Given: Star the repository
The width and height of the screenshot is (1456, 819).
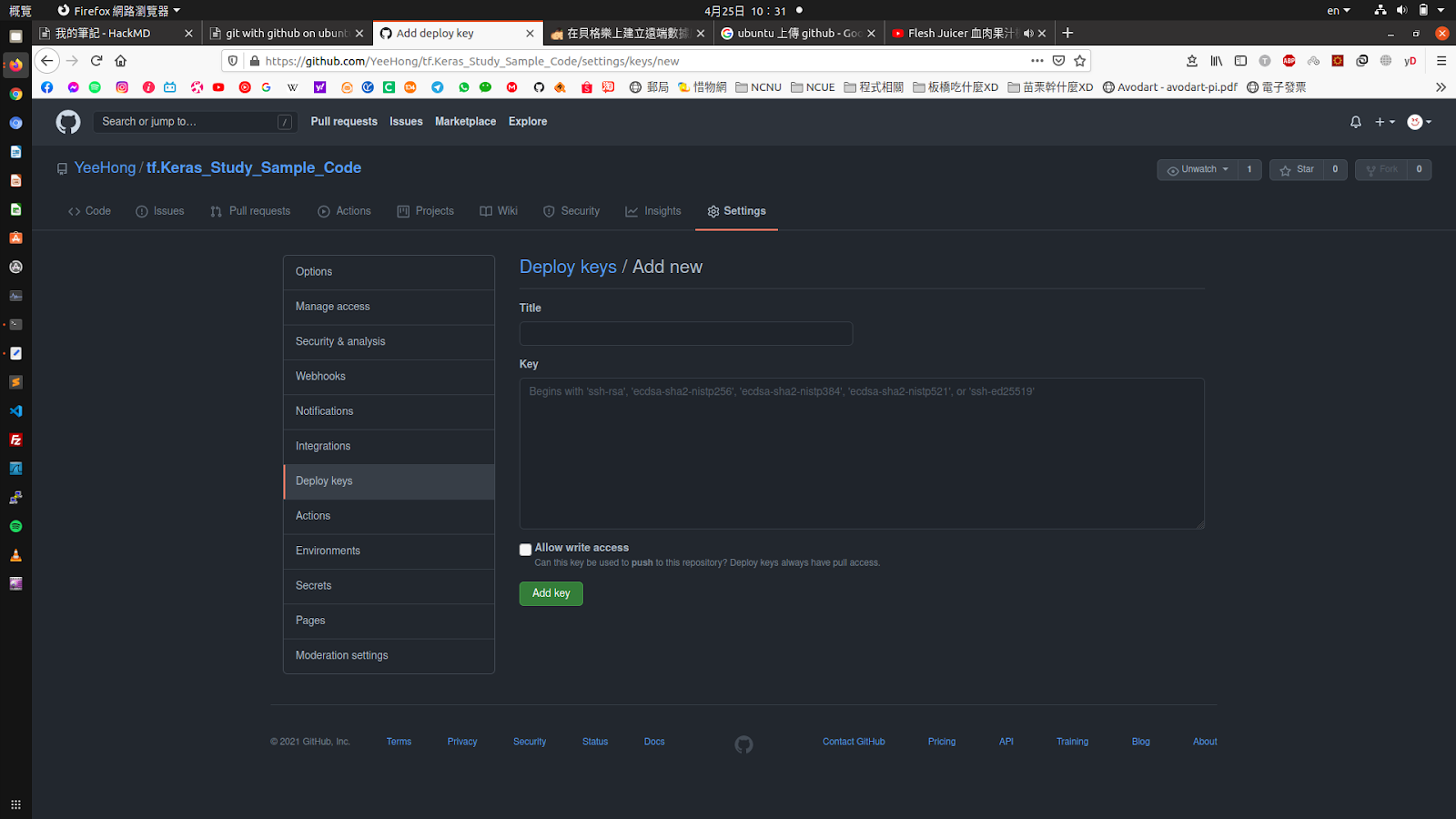Looking at the screenshot, I should [1297, 170].
